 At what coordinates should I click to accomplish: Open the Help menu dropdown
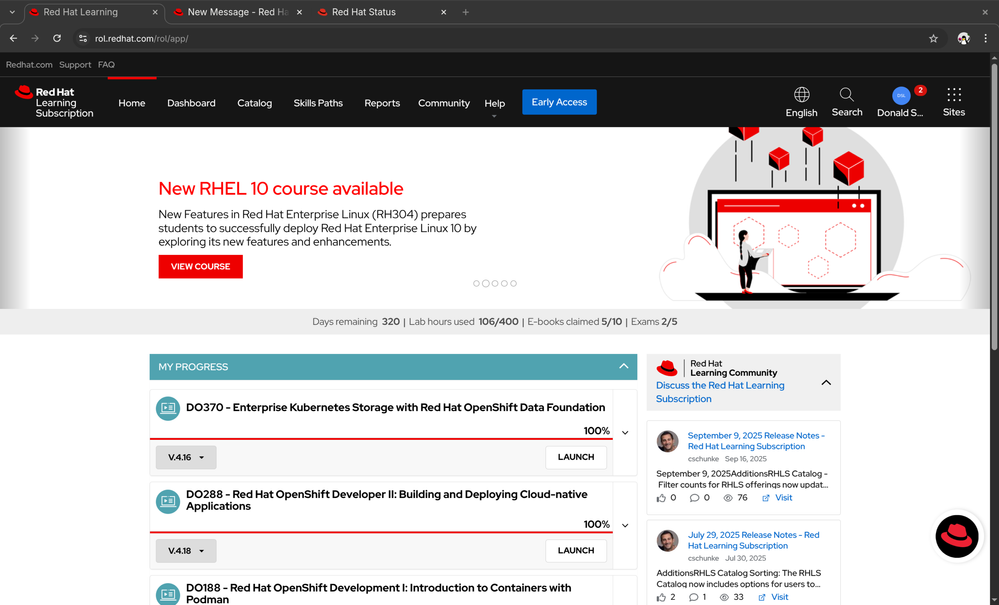tap(494, 104)
